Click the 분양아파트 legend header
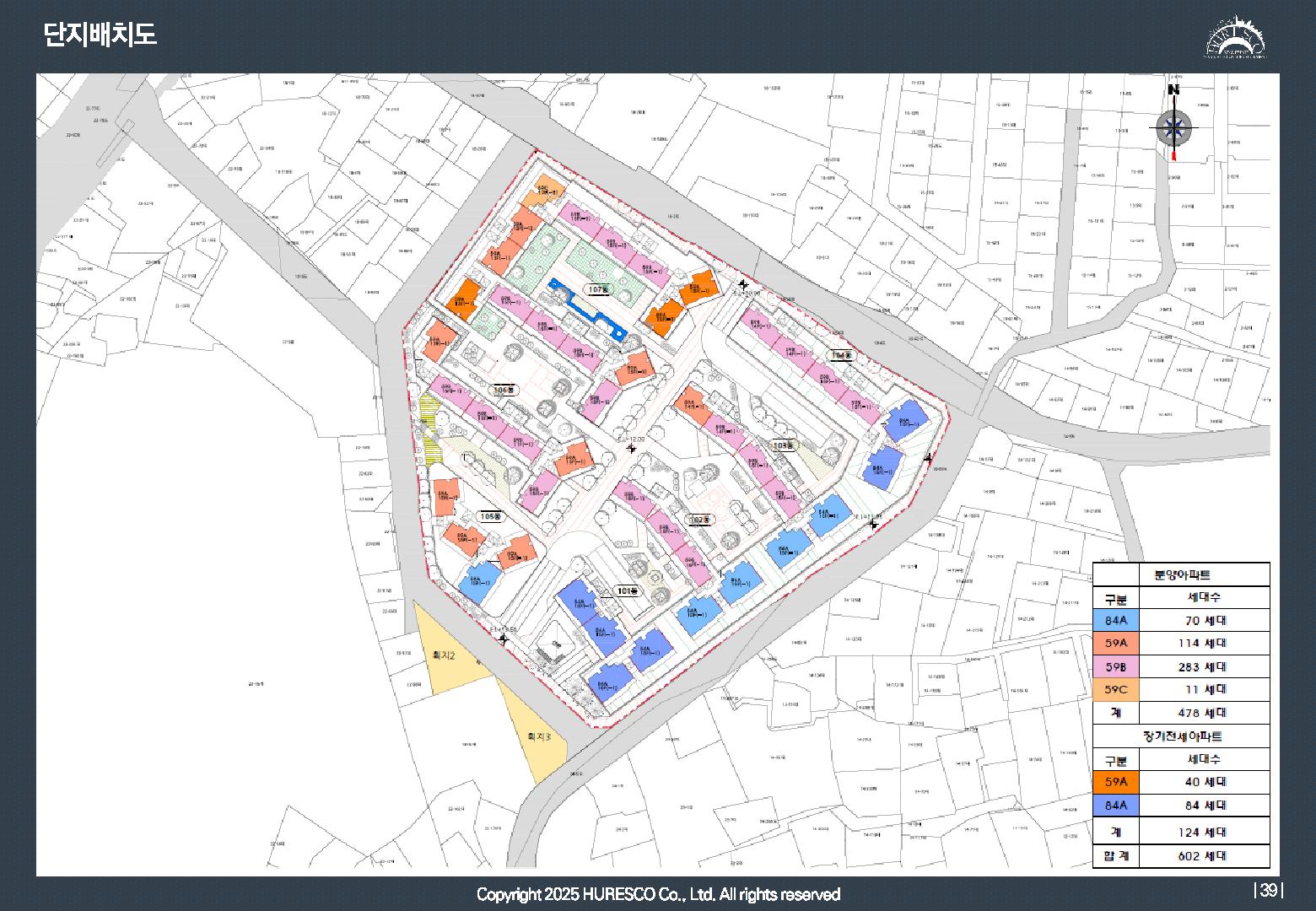The image size is (1316, 911). 1181,574
